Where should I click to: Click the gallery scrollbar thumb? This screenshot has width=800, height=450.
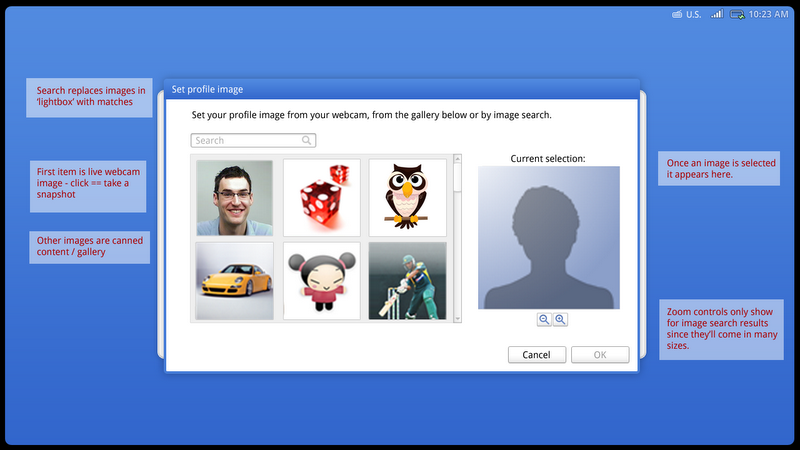point(458,178)
